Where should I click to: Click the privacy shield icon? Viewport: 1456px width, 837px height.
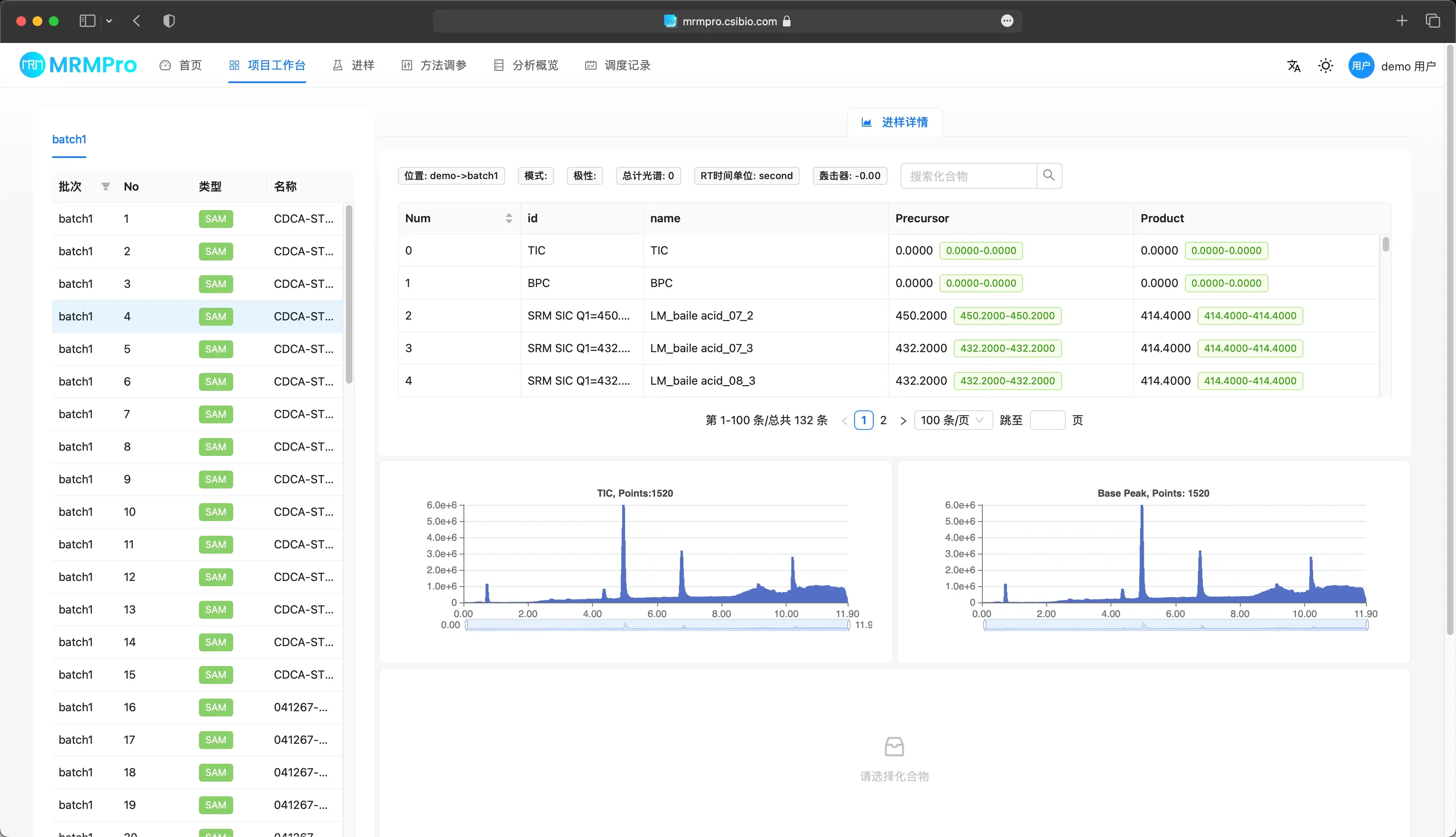pyautogui.click(x=169, y=21)
